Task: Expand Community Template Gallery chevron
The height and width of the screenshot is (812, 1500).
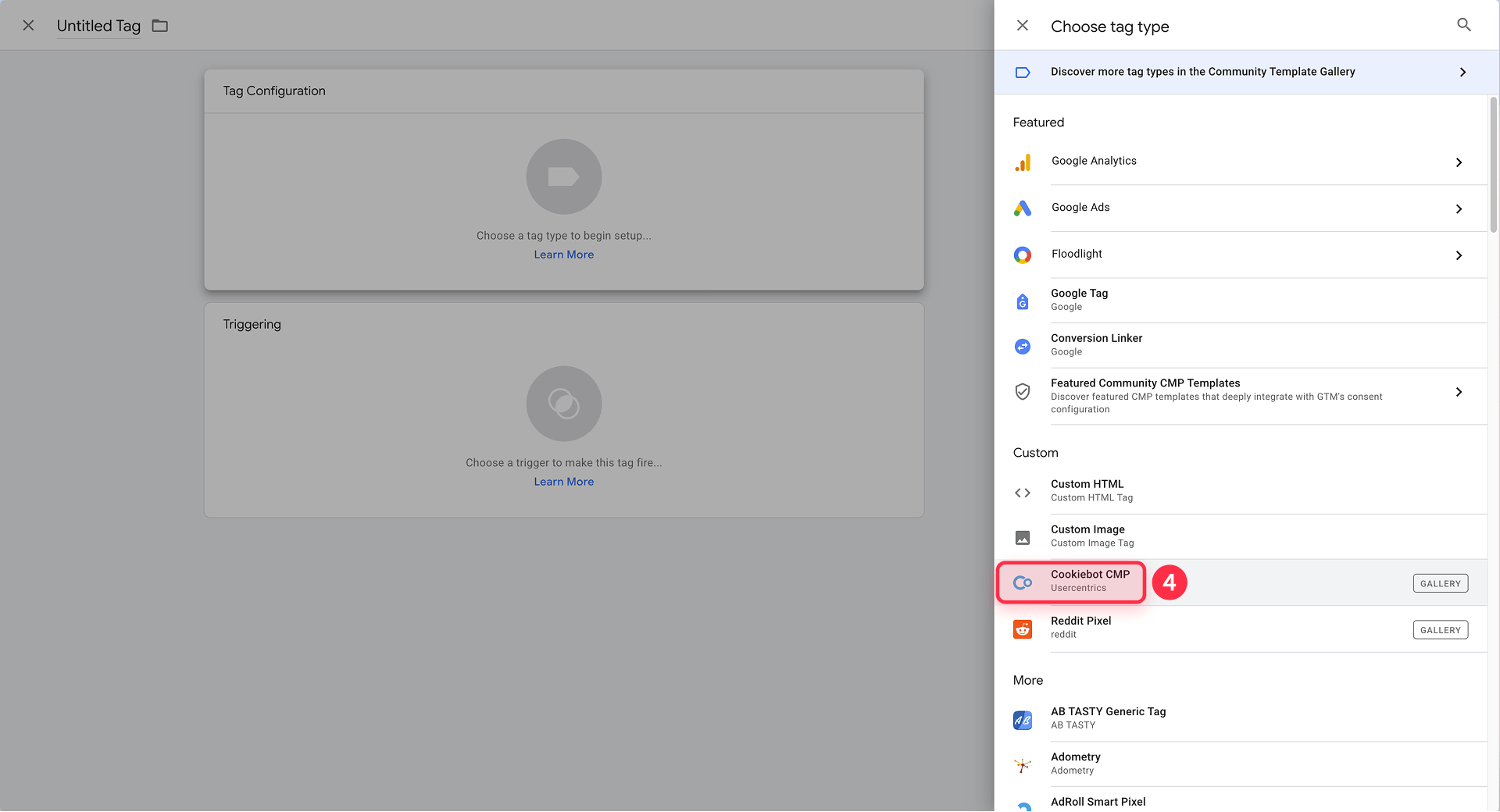Action: tap(1463, 72)
